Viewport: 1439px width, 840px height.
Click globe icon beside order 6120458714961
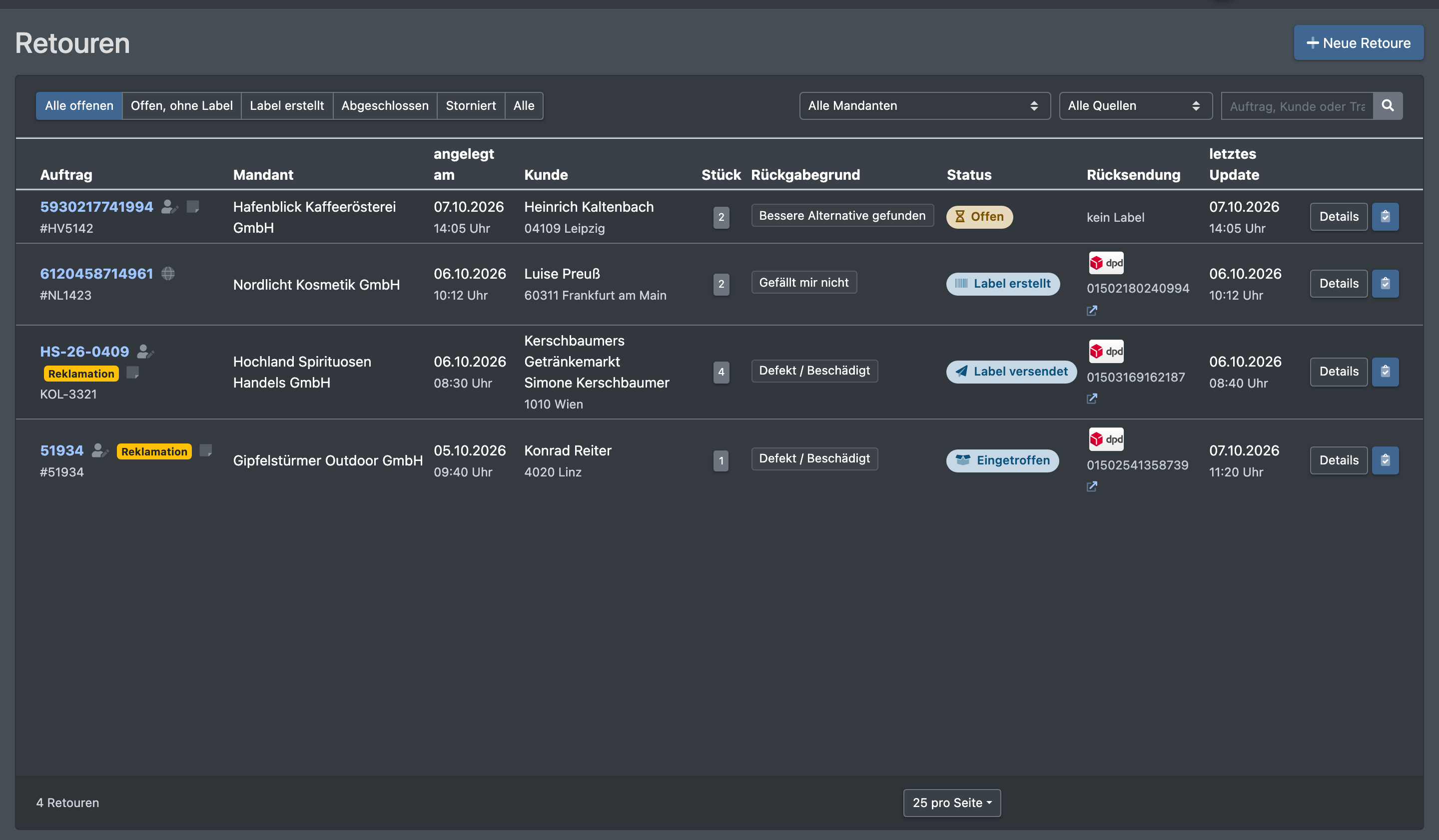point(168,273)
